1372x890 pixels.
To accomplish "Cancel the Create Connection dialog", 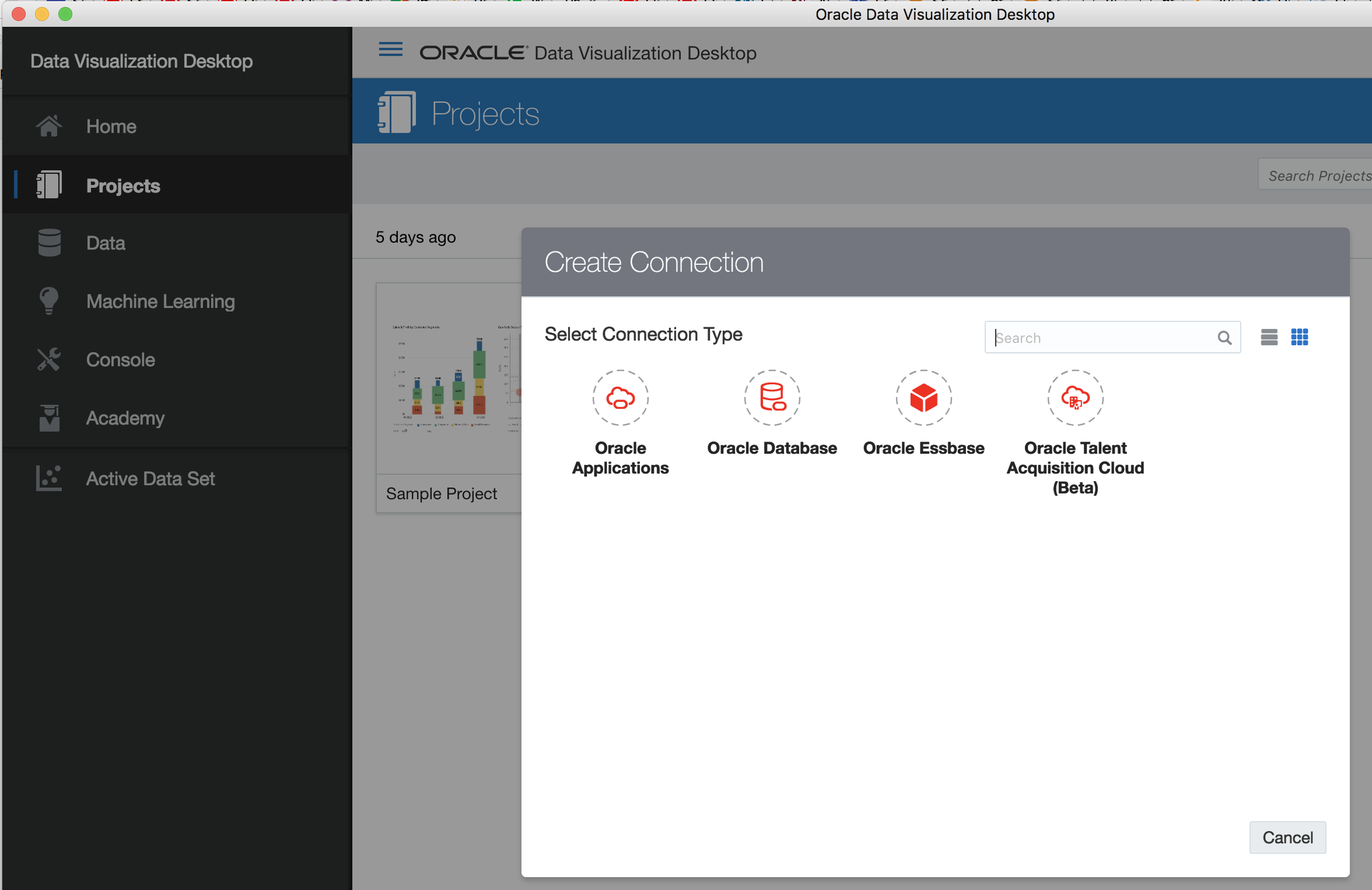I will pos(1288,838).
